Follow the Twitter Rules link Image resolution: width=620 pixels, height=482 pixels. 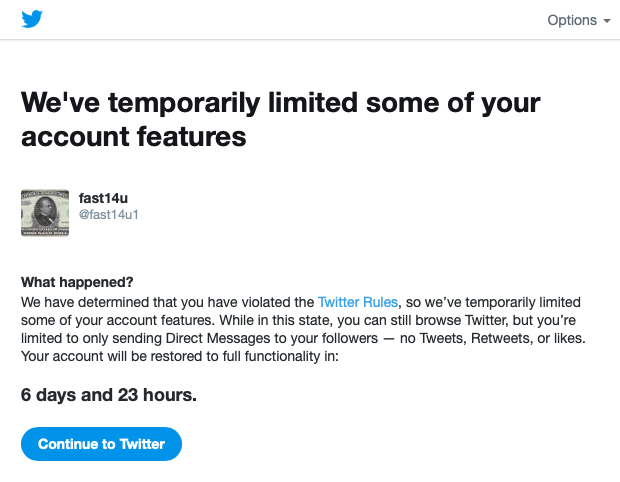tap(357, 302)
